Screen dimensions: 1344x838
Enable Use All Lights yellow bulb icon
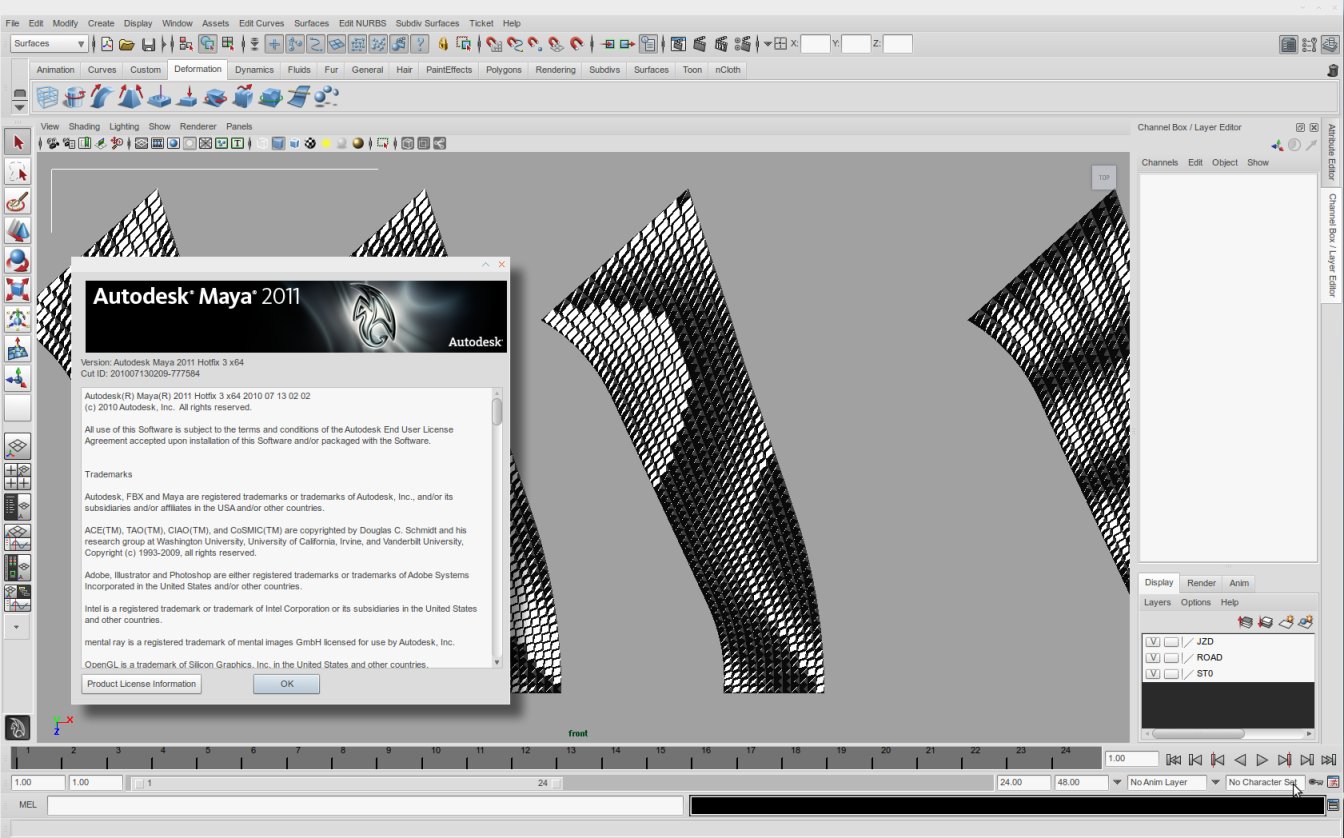tap(326, 144)
